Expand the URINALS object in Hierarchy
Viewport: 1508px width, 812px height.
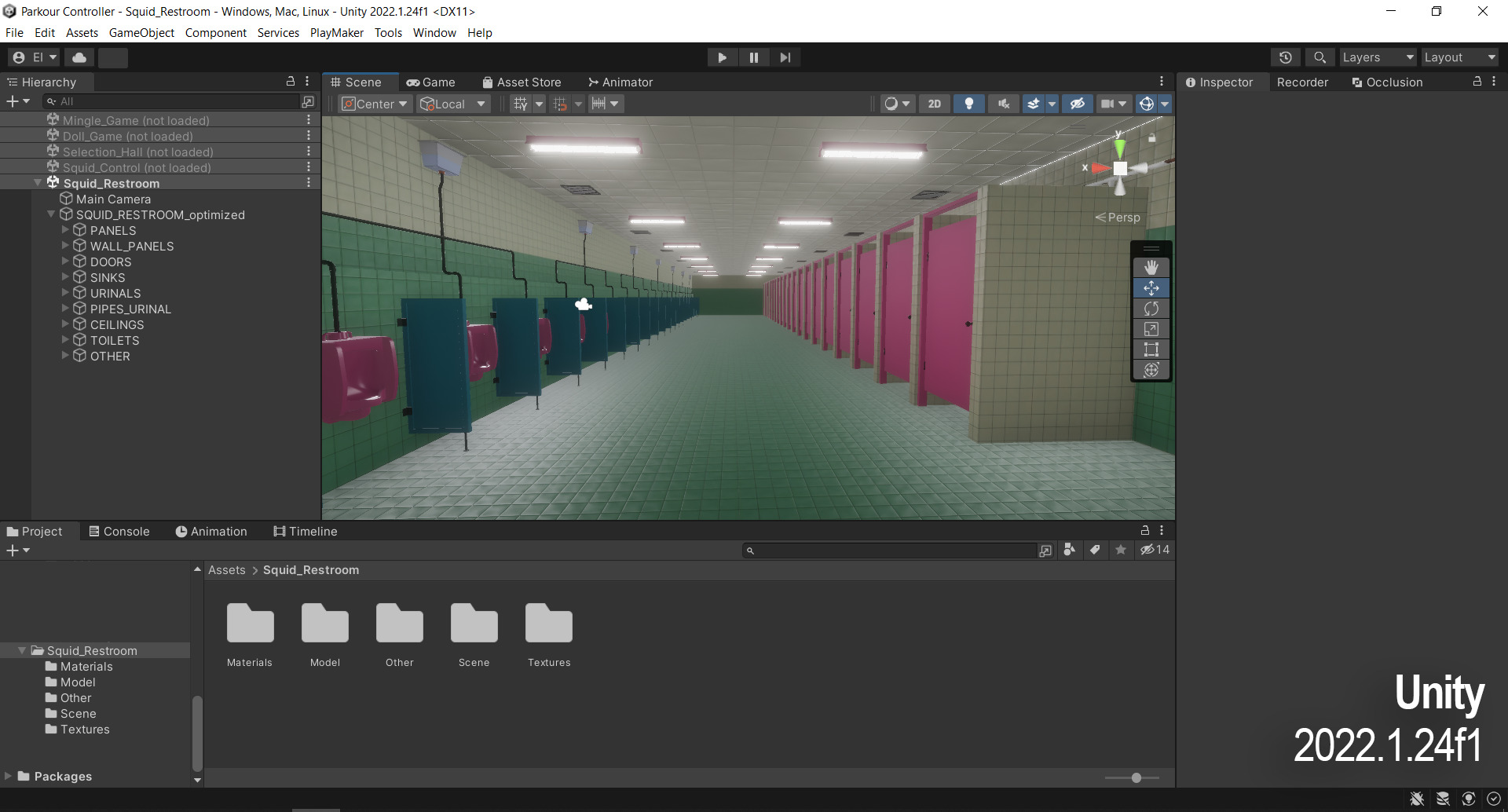(x=65, y=293)
